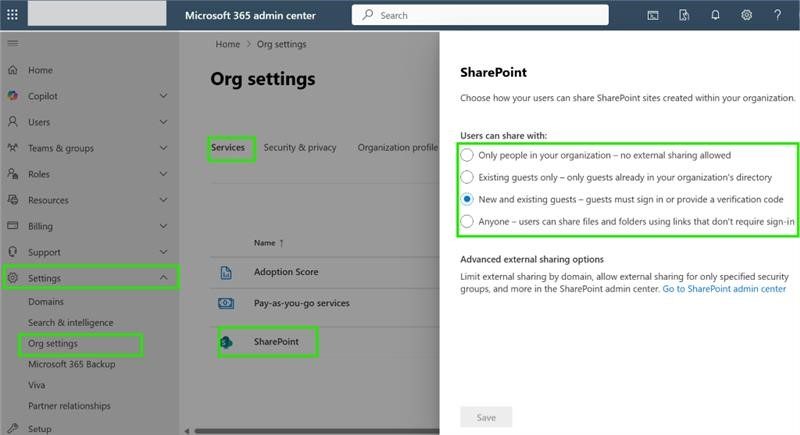Image resolution: width=800 pixels, height=435 pixels.
Task: Click the Name column header
Action: tap(264, 243)
